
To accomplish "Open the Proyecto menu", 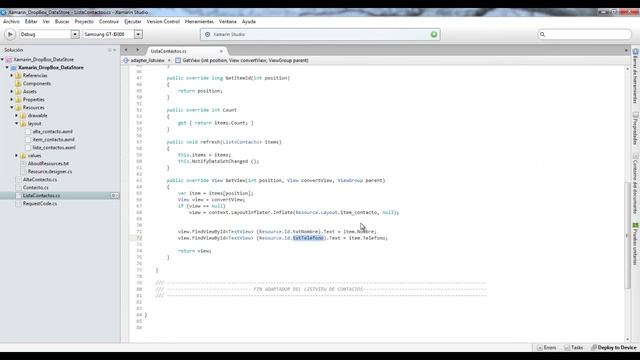I will [84, 21].
